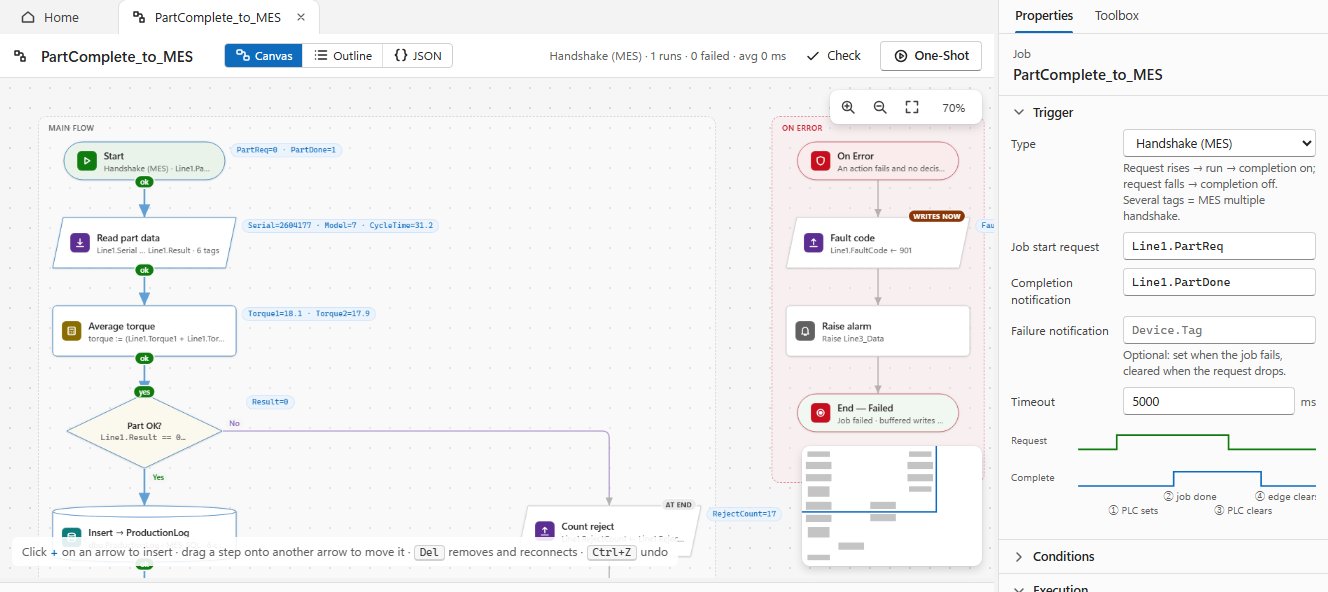
Task: Select the End — Failed stop icon
Action: tap(820, 413)
